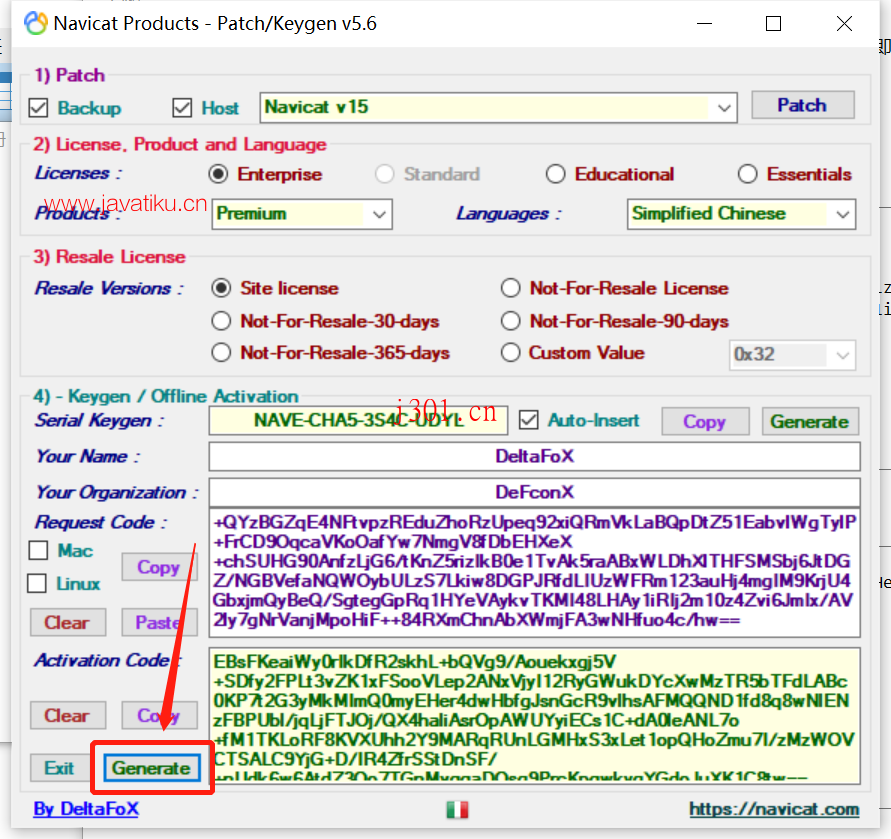Click the Navicat app icon in title bar
The height and width of the screenshot is (839, 891).
pos(35,23)
